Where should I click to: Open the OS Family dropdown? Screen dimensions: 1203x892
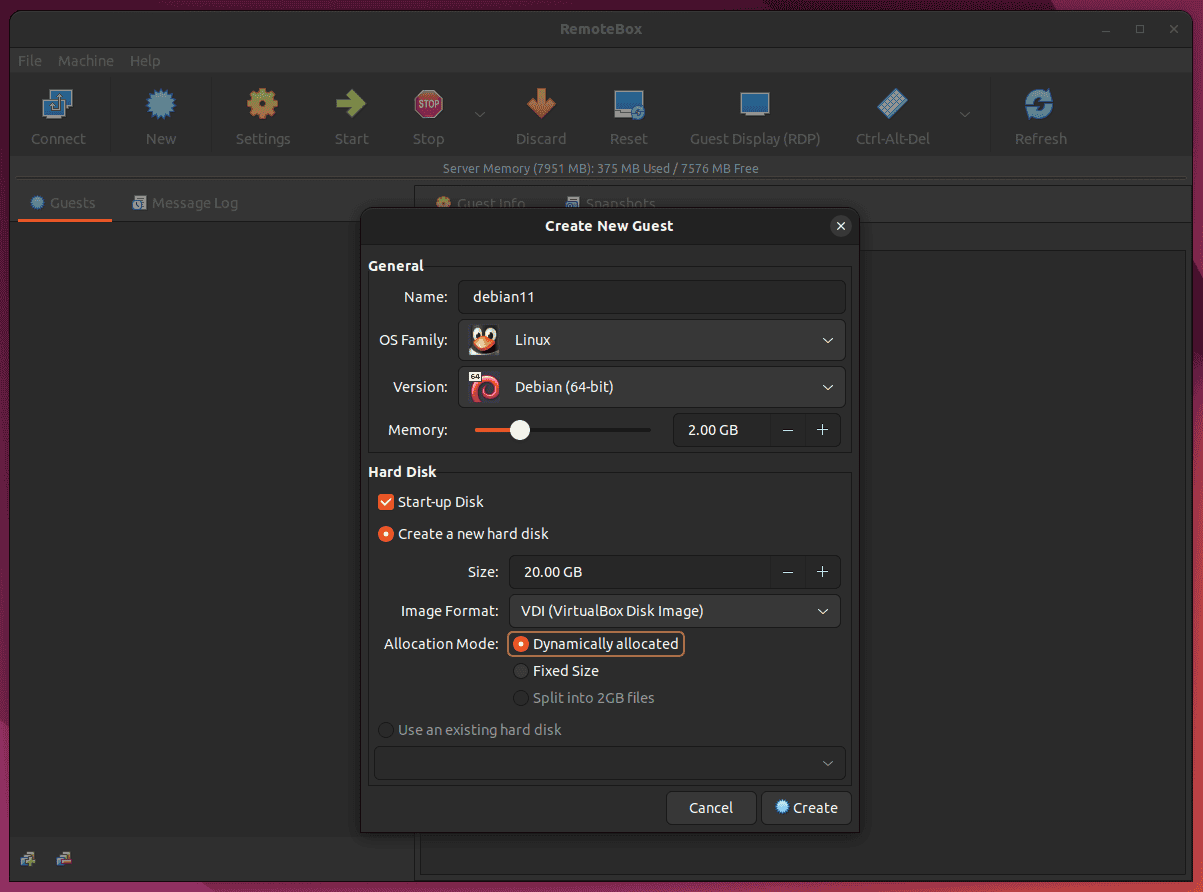point(651,340)
